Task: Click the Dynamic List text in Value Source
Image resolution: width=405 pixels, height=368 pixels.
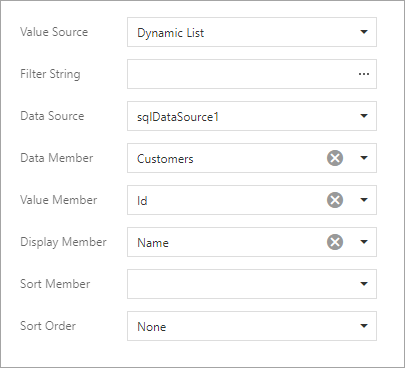Action: (171, 33)
